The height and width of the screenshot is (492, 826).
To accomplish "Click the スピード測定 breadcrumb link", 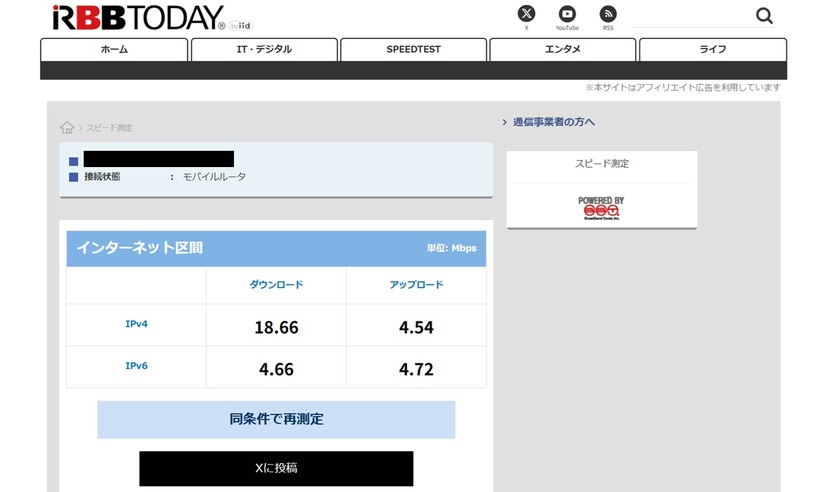I will 109,128.
